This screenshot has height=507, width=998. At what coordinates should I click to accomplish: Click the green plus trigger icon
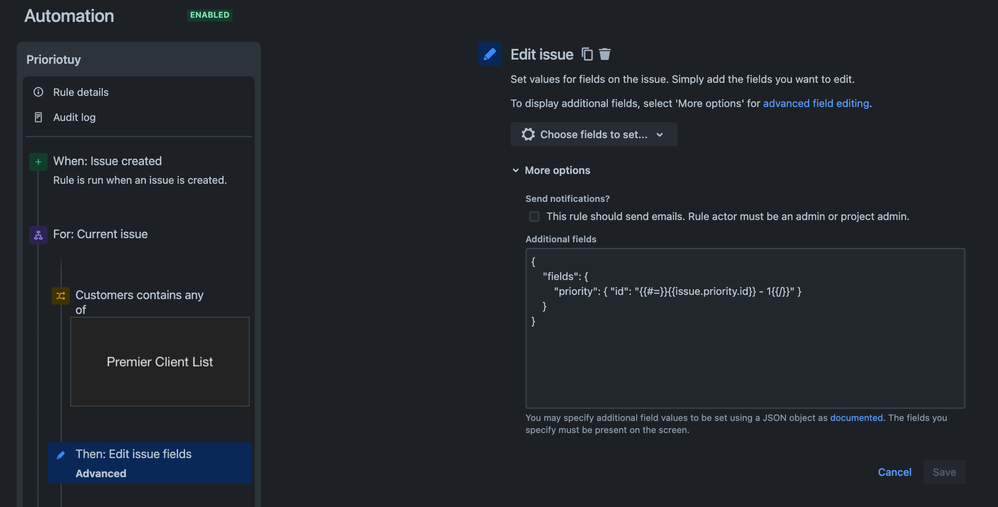(x=38, y=162)
